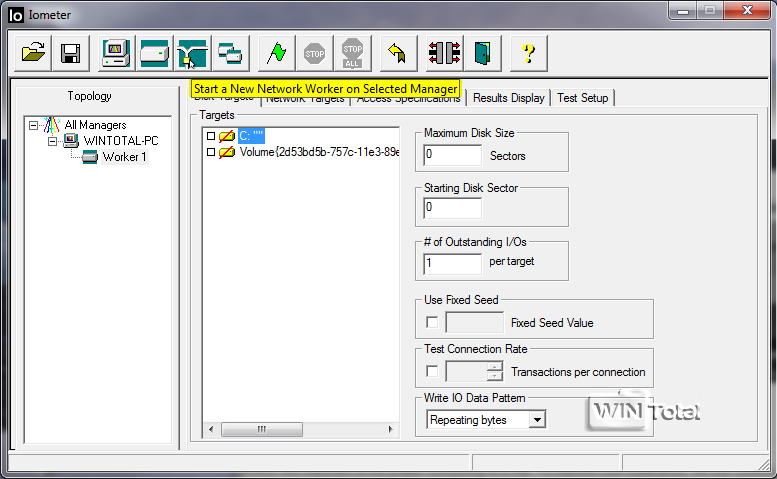The height and width of the screenshot is (479, 777).
Task: Select Worker 1 in topology tree
Action: 124,157
